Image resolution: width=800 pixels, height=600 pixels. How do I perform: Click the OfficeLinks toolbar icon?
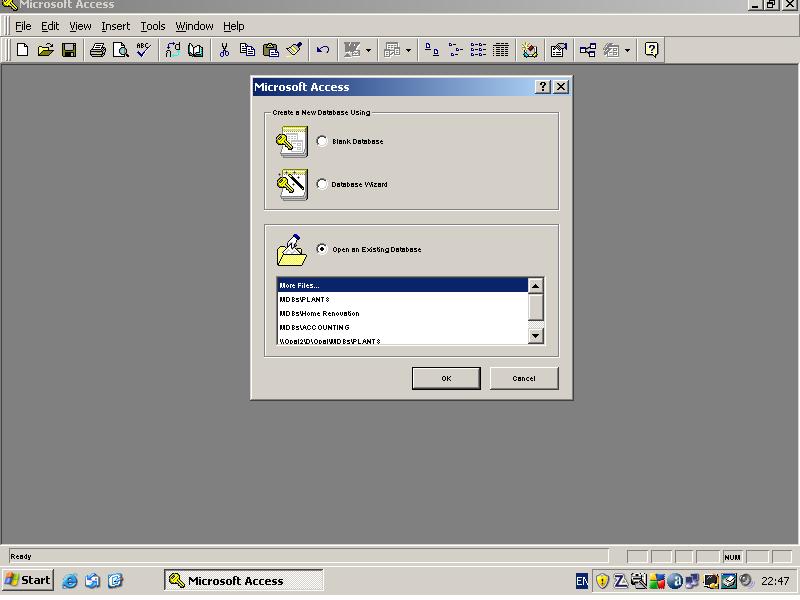[x=352, y=50]
